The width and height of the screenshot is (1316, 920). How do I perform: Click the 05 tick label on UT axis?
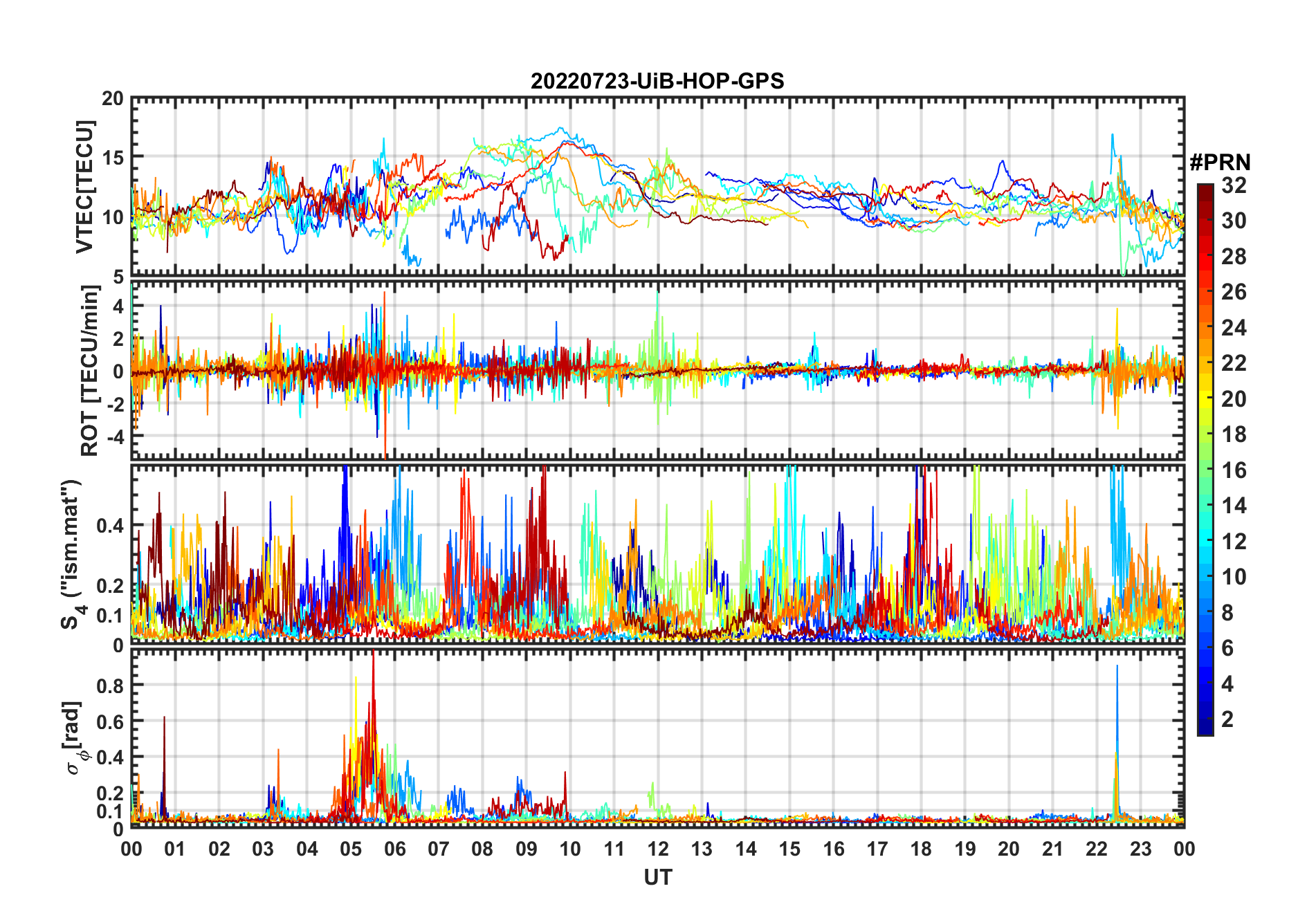(351, 849)
